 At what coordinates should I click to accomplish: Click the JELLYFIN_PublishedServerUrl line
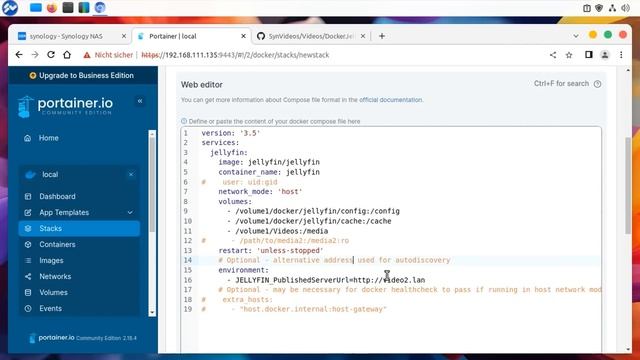(326, 280)
